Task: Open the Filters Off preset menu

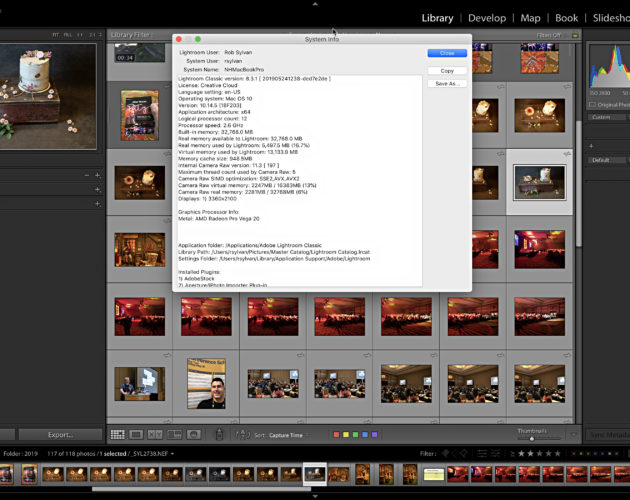Action: (549, 35)
